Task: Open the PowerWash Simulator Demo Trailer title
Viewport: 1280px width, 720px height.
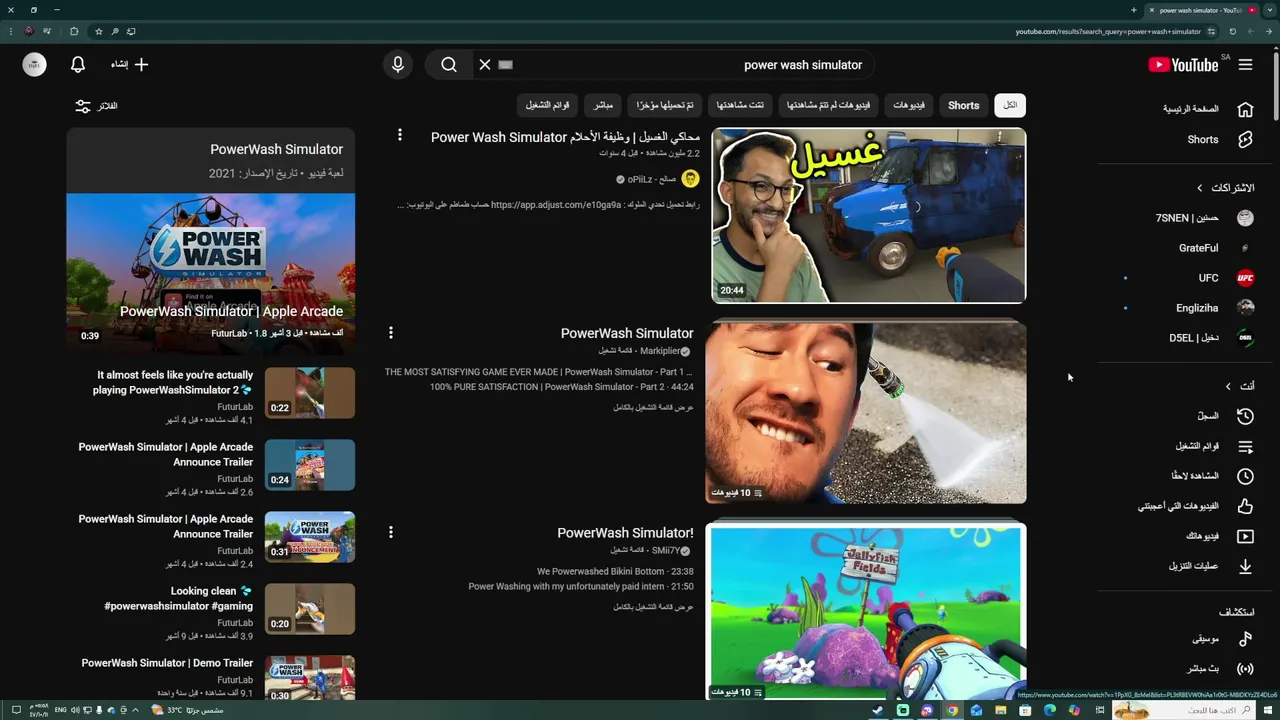Action: [167, 663]
